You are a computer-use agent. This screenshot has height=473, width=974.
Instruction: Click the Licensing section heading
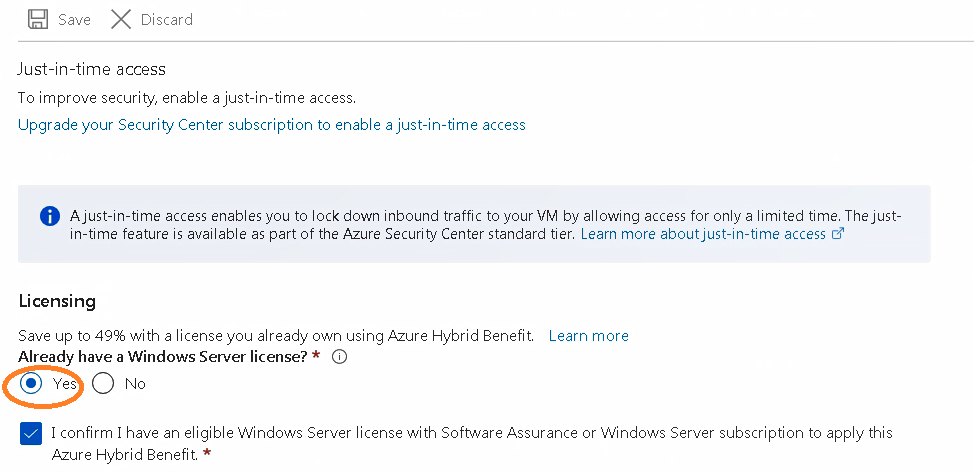(57, 301)
